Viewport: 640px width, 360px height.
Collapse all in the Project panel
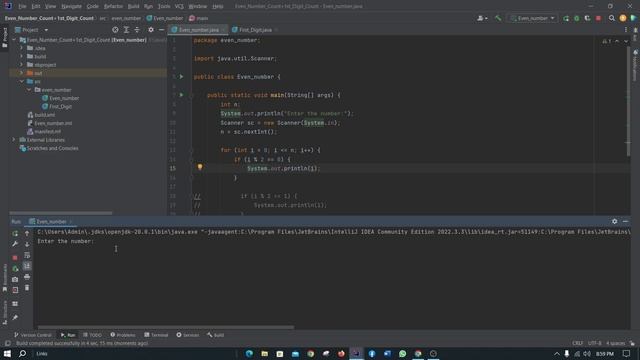point(137,30)
